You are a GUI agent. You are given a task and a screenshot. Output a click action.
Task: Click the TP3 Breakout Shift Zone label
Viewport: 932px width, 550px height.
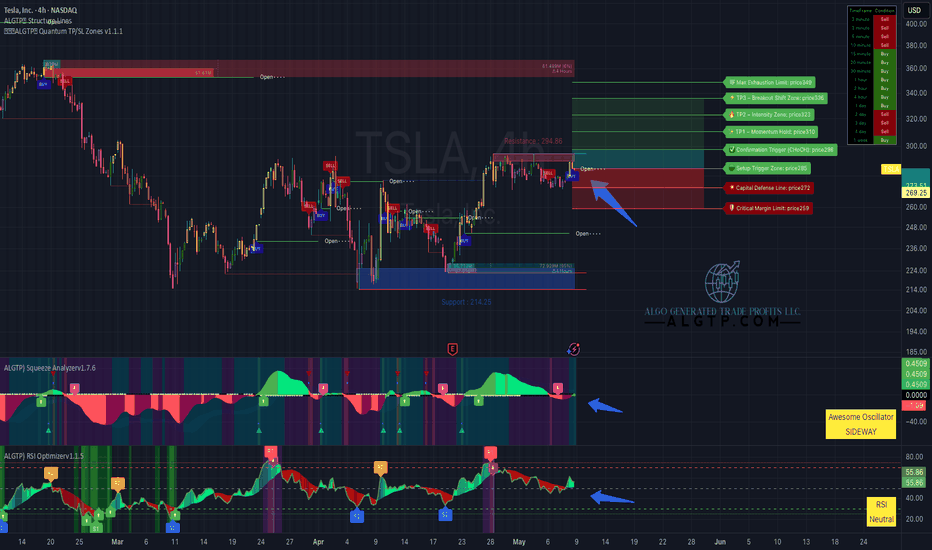(776, 98)
